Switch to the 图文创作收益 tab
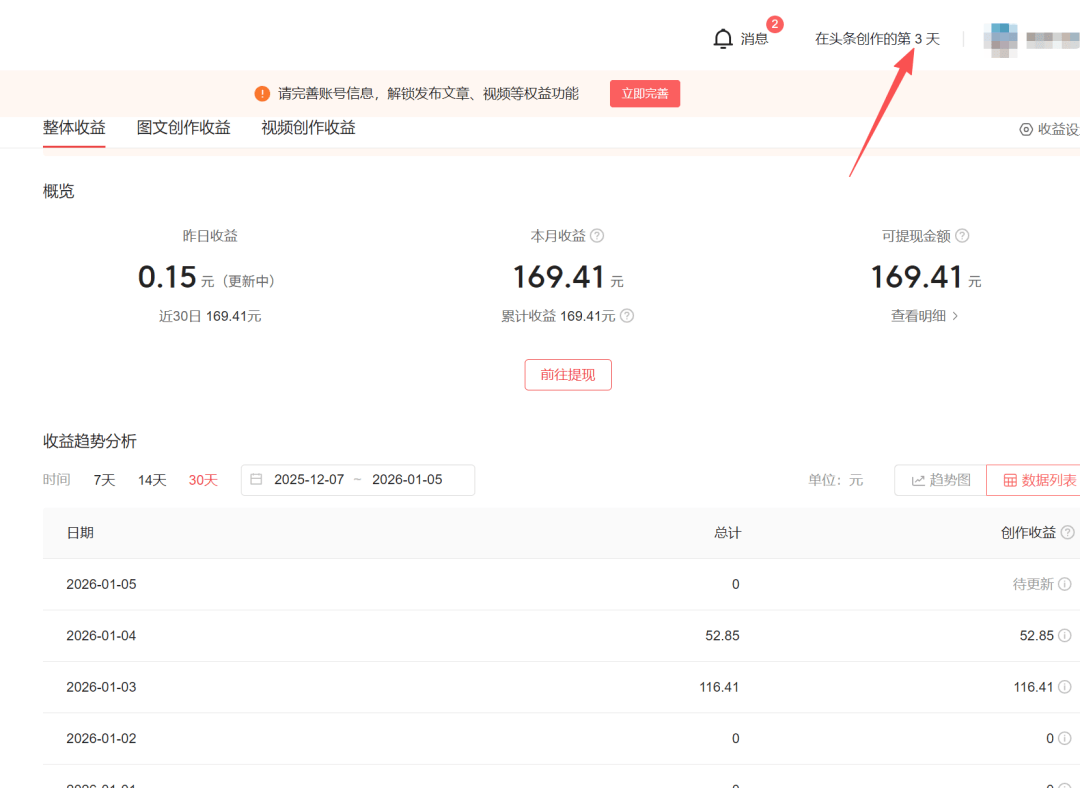 click(183, 128)
